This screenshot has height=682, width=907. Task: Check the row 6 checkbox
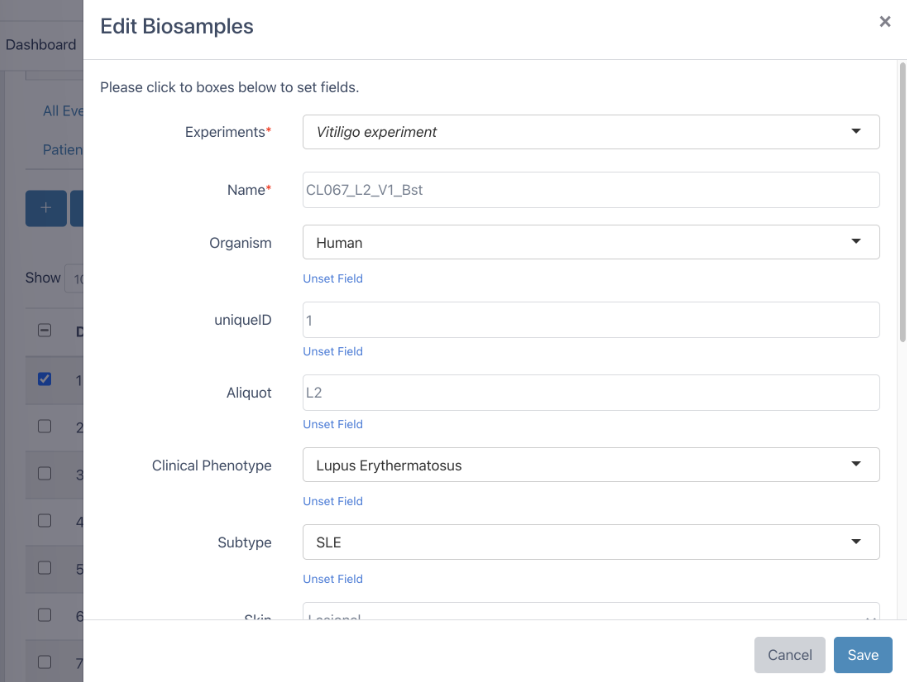(x=45, y=615)
